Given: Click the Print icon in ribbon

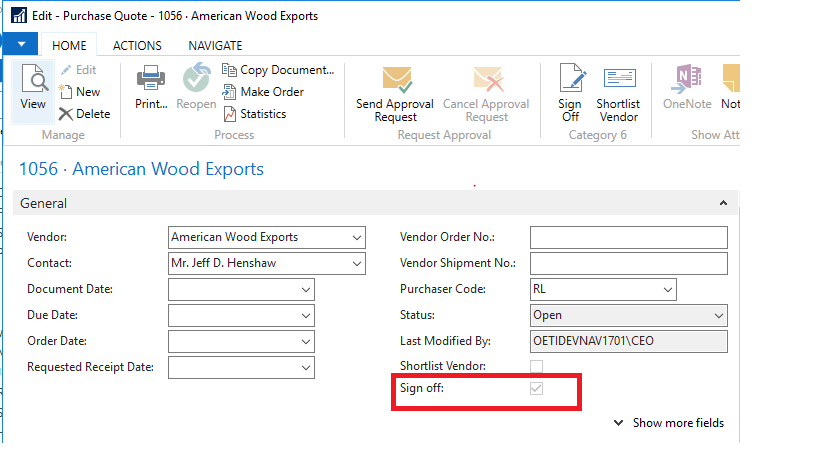Looking at the screenshot, I should tap(151, 78).
